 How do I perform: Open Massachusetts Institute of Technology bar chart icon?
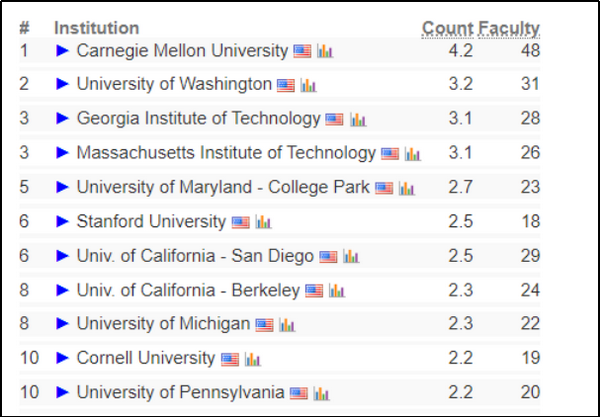click(412, 154)
